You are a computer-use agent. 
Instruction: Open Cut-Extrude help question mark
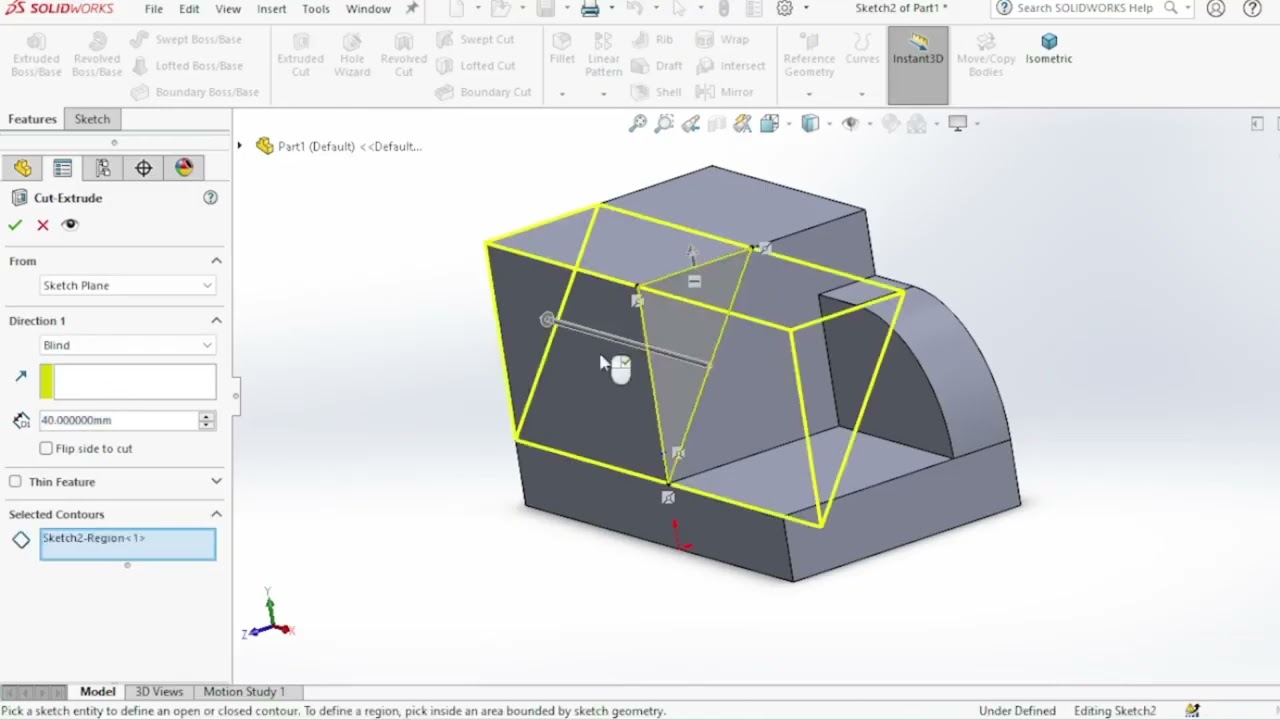pyautogui.click(x=210, y=198)
